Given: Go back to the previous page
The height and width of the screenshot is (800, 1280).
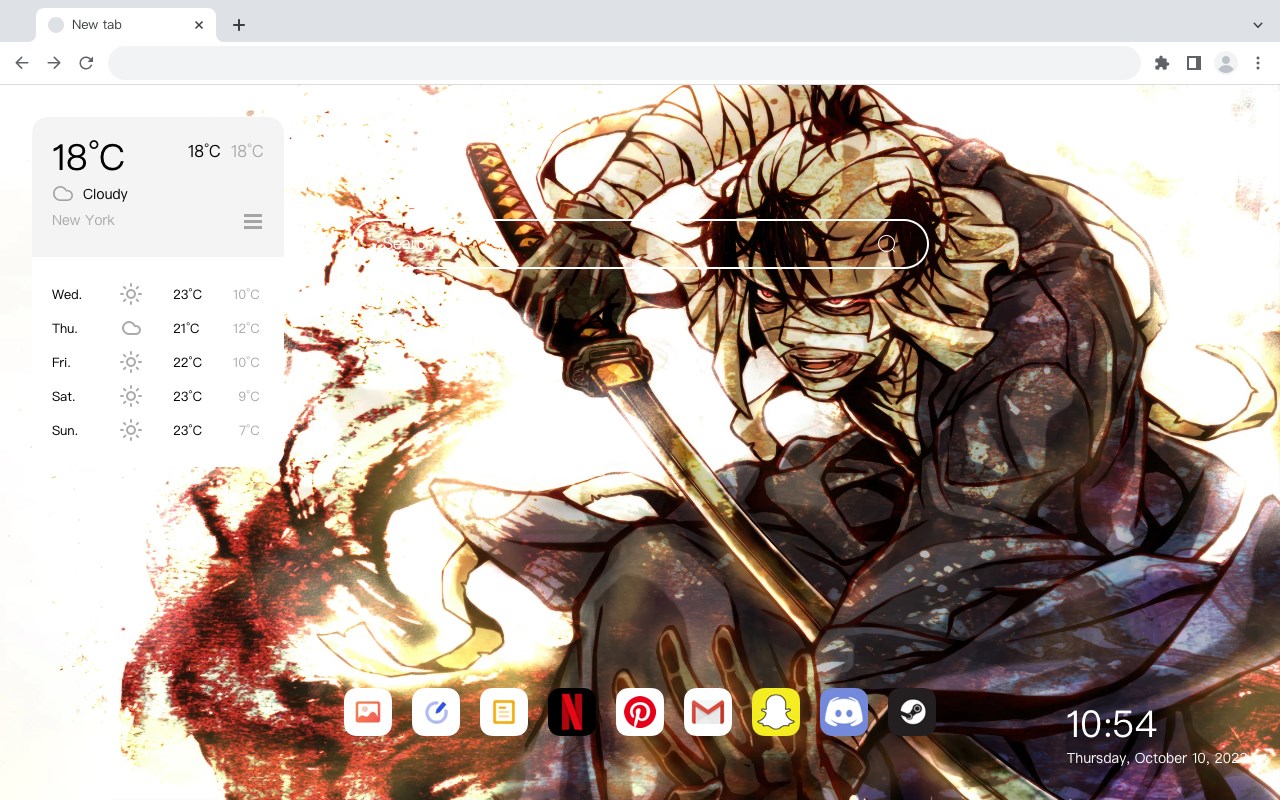Looking at the screenshot, I should (22, 63).
